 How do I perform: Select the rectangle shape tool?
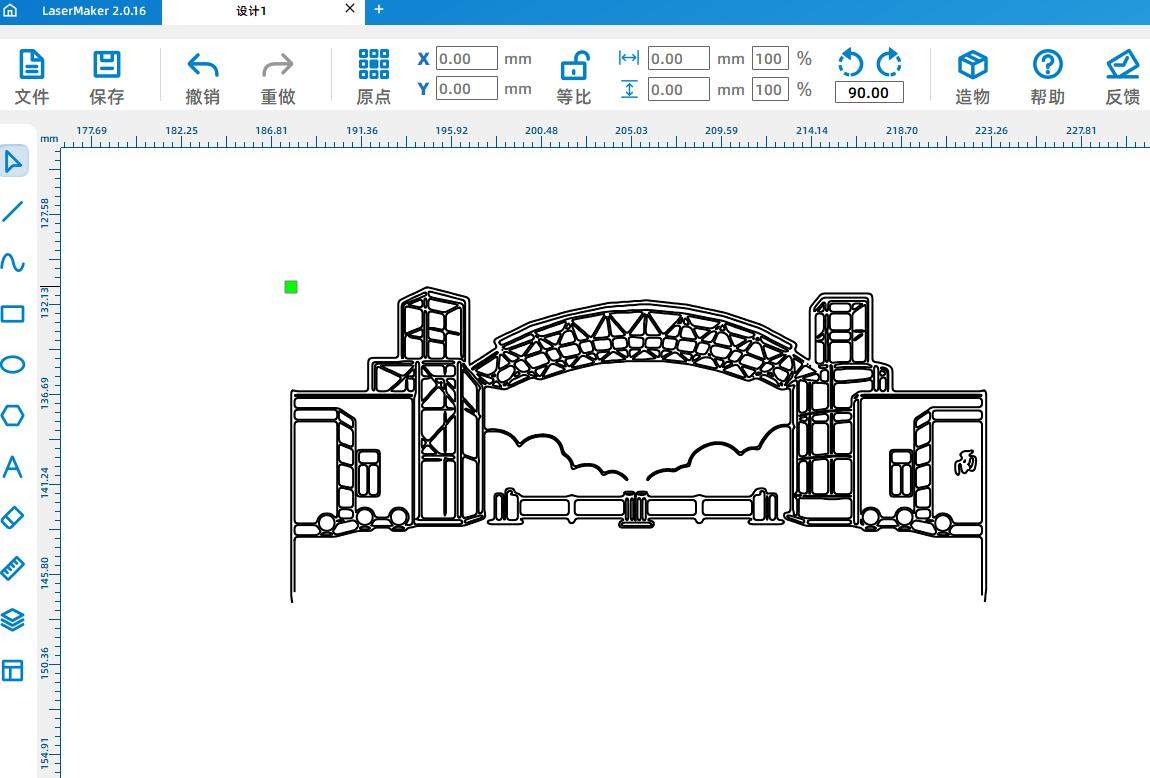(x=13, y=314)
